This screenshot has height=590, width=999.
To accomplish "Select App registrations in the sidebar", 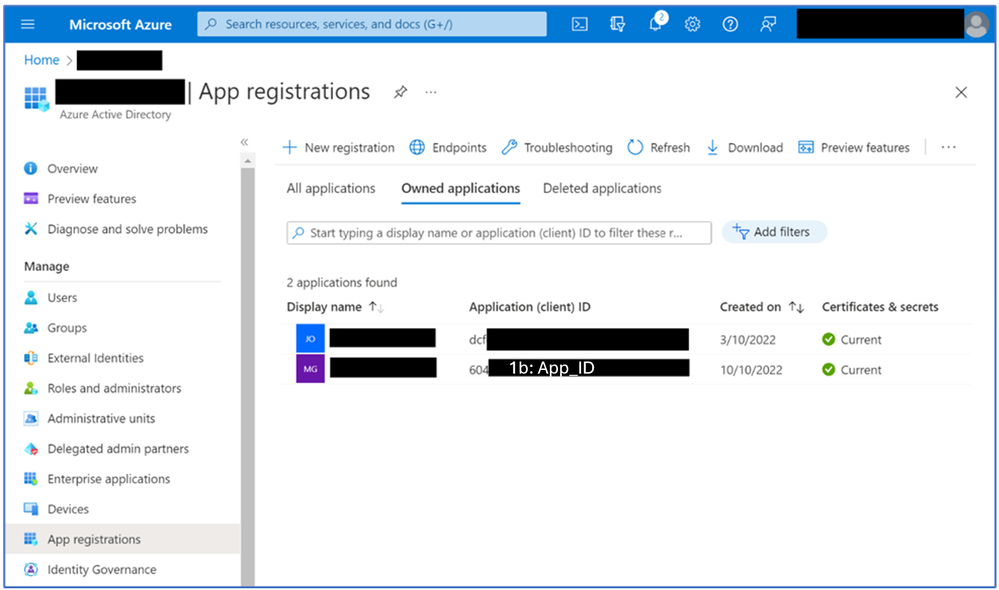I will (x=123, y=539).
